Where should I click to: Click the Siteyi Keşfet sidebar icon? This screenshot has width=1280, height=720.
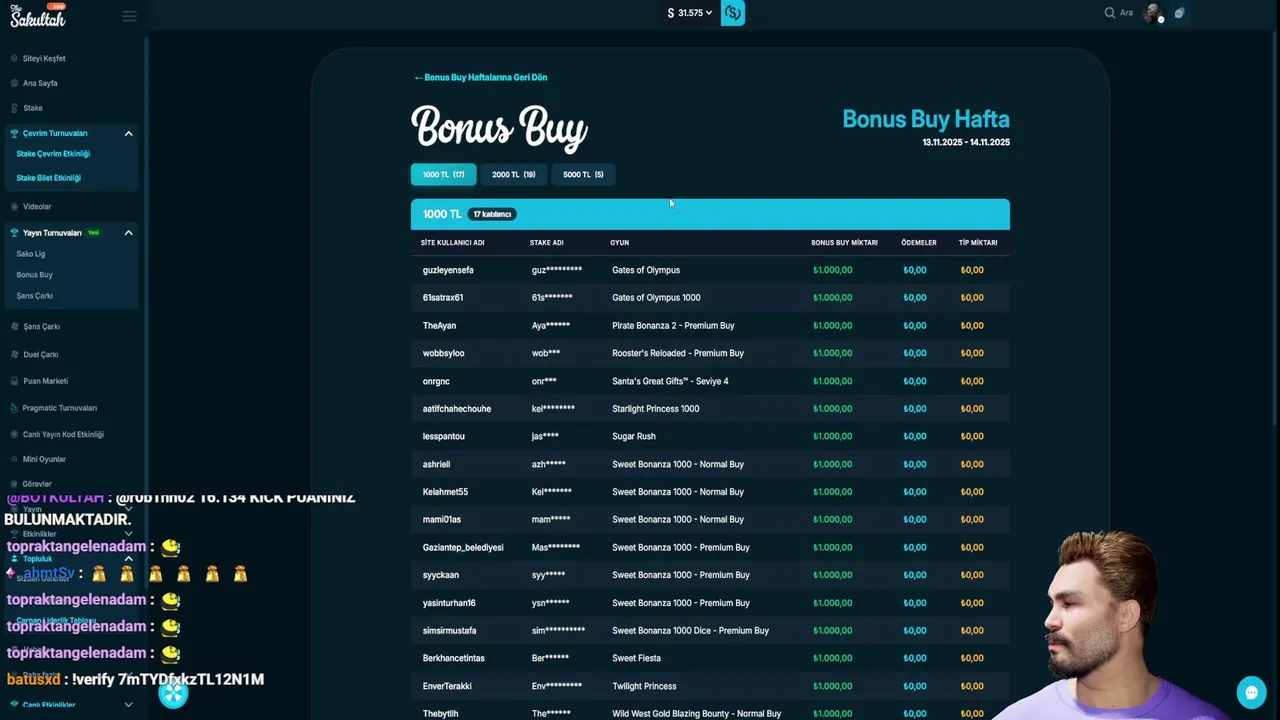coord(15,58)
